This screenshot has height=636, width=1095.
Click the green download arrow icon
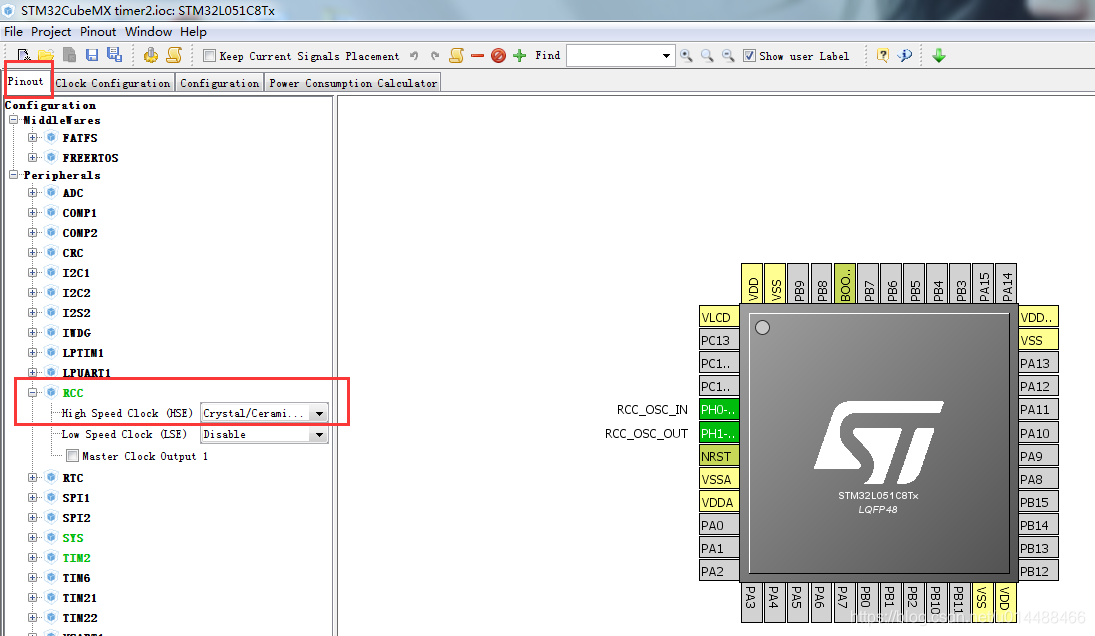point(938,55)
